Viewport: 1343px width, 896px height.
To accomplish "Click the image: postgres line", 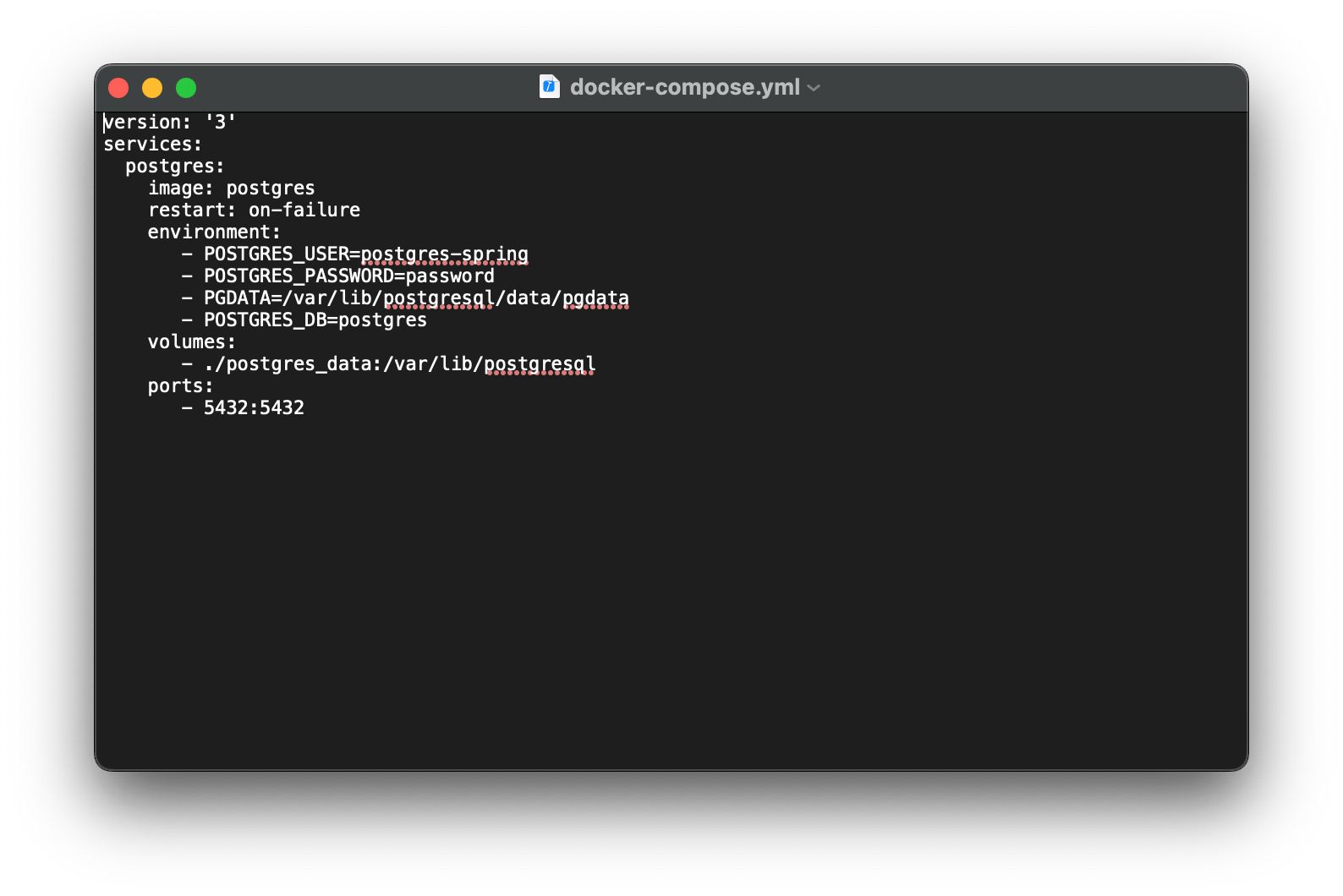I will click(231, 188).
